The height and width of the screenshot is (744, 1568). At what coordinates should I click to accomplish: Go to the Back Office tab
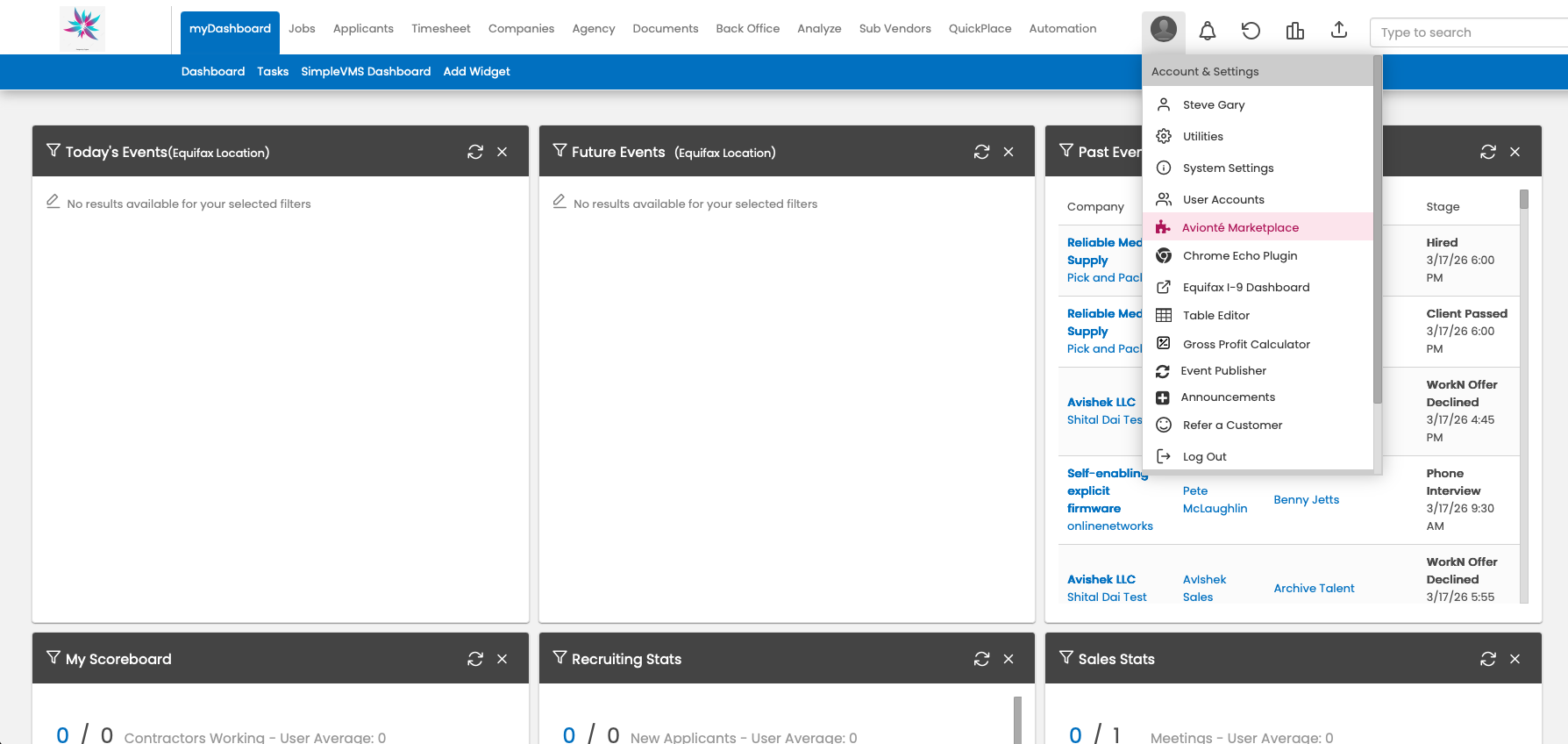(748, 28)
